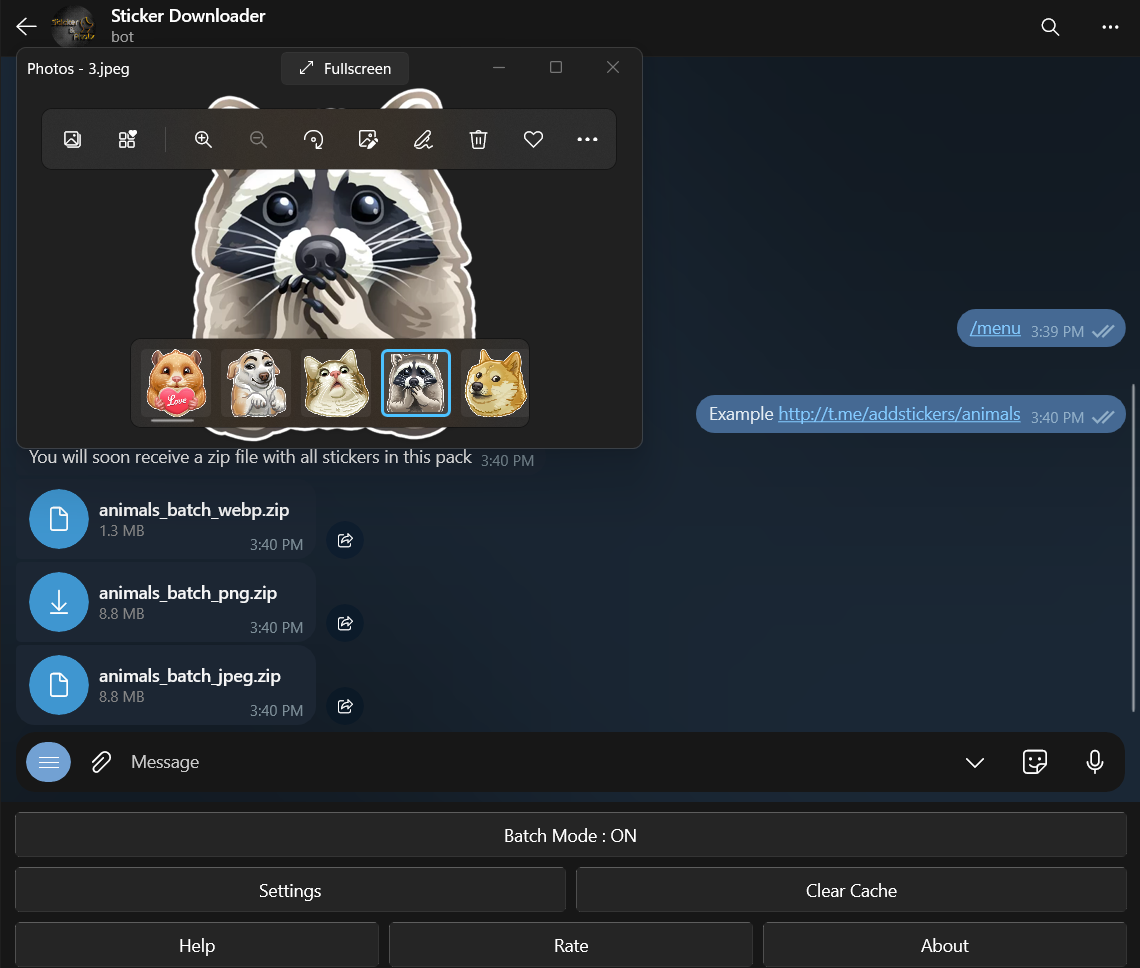Click the Rate button
The width and height of the screenshot is (1140, 968).
571,945
